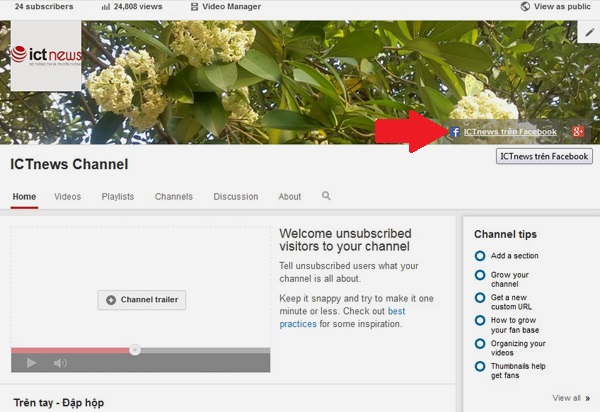This screenshot has height=412, width=600.
Task: Click the play button in the trailer player
Action: [31, 362]
